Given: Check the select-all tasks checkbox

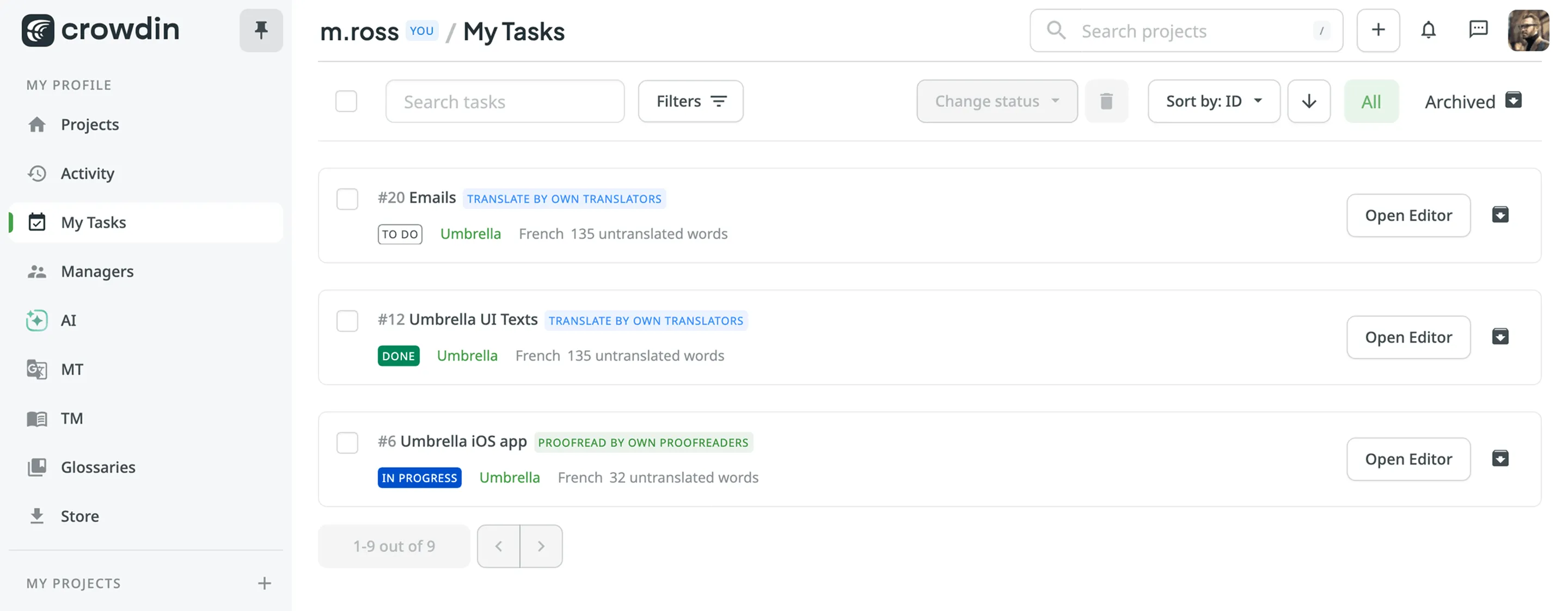Looking at the screenshot, I should pos(346,101).
